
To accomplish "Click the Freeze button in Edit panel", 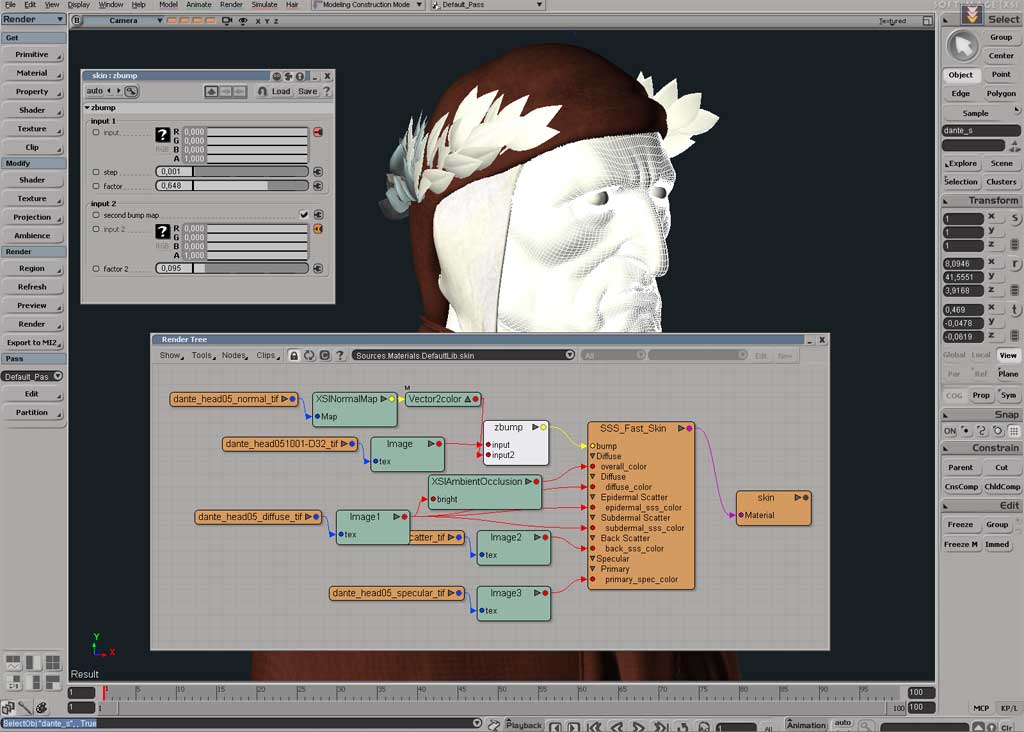I will (x=960, y=524).
